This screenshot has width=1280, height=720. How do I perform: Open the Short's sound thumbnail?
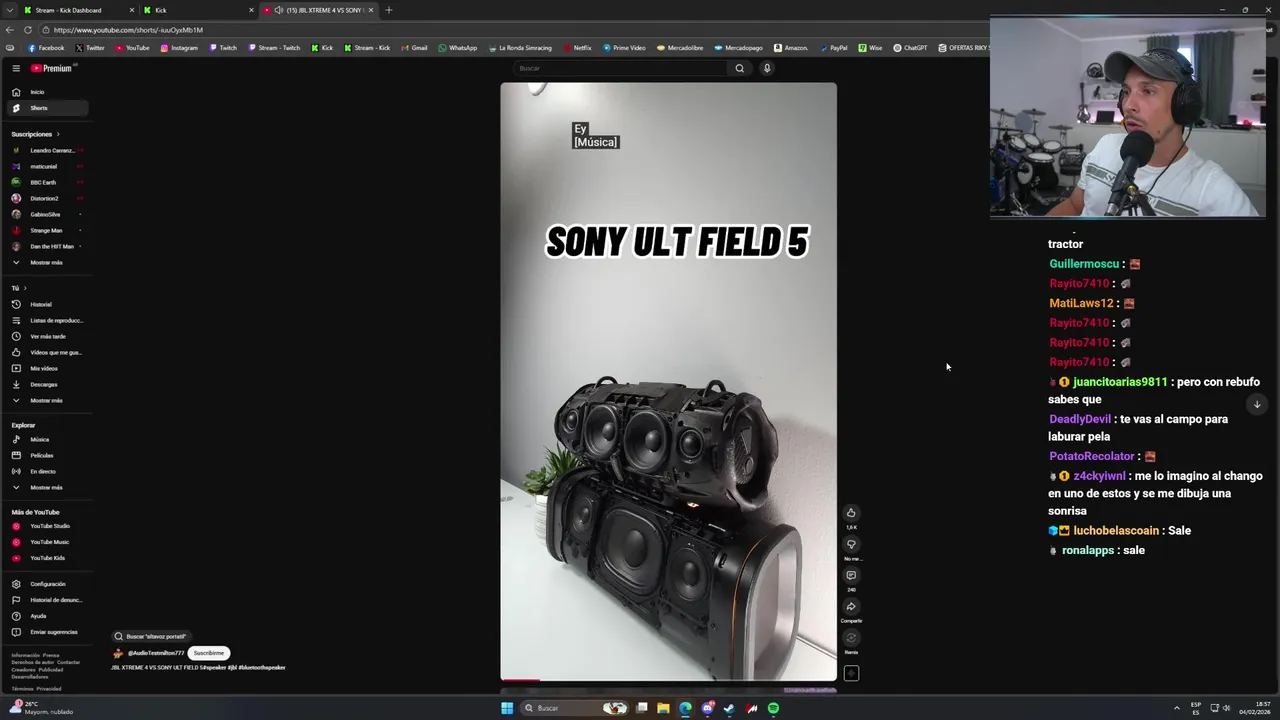pos(851,673)
